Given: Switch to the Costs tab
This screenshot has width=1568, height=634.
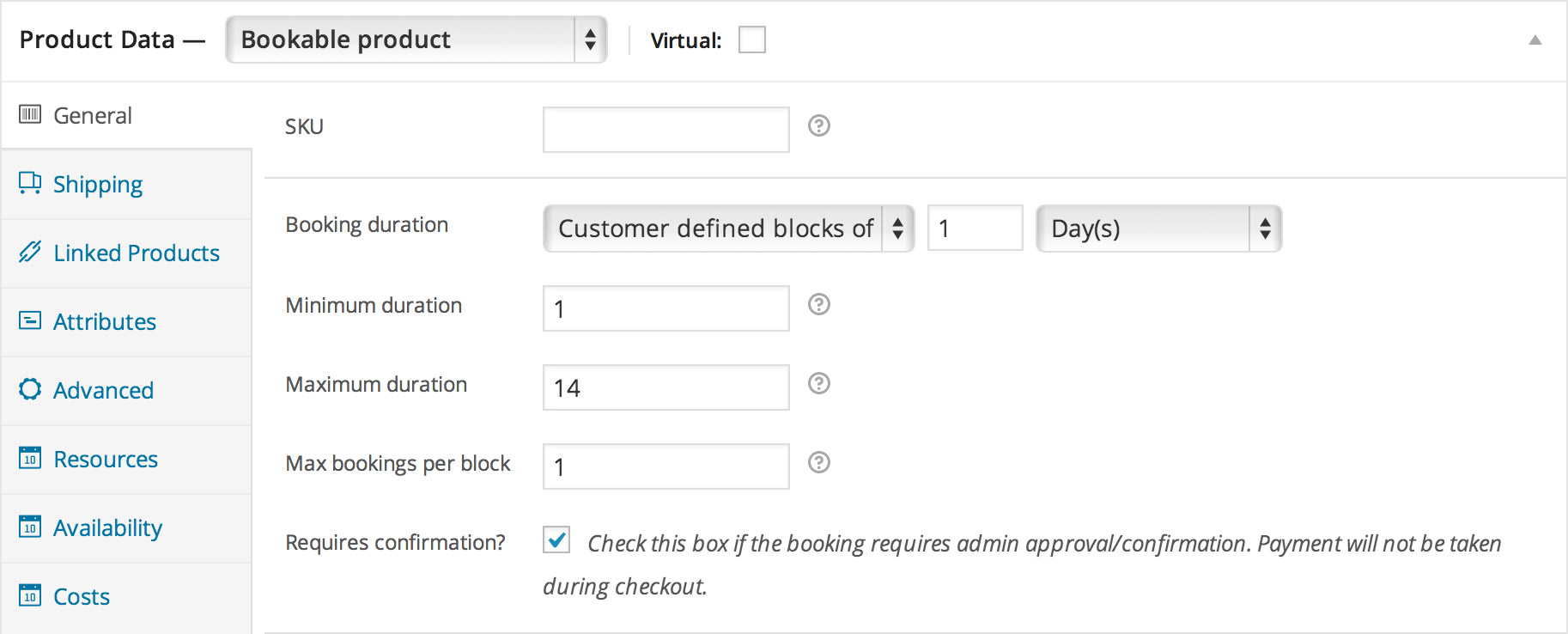Looking at the screenshot, I should pyautogui.click(x=126, y=596).
